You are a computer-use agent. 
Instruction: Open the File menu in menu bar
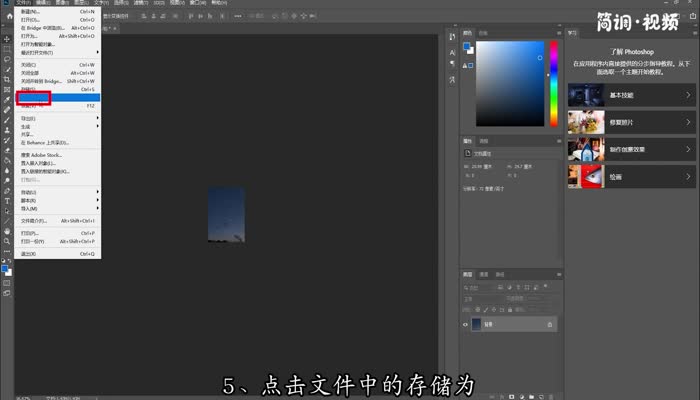(x=9, y=4)
